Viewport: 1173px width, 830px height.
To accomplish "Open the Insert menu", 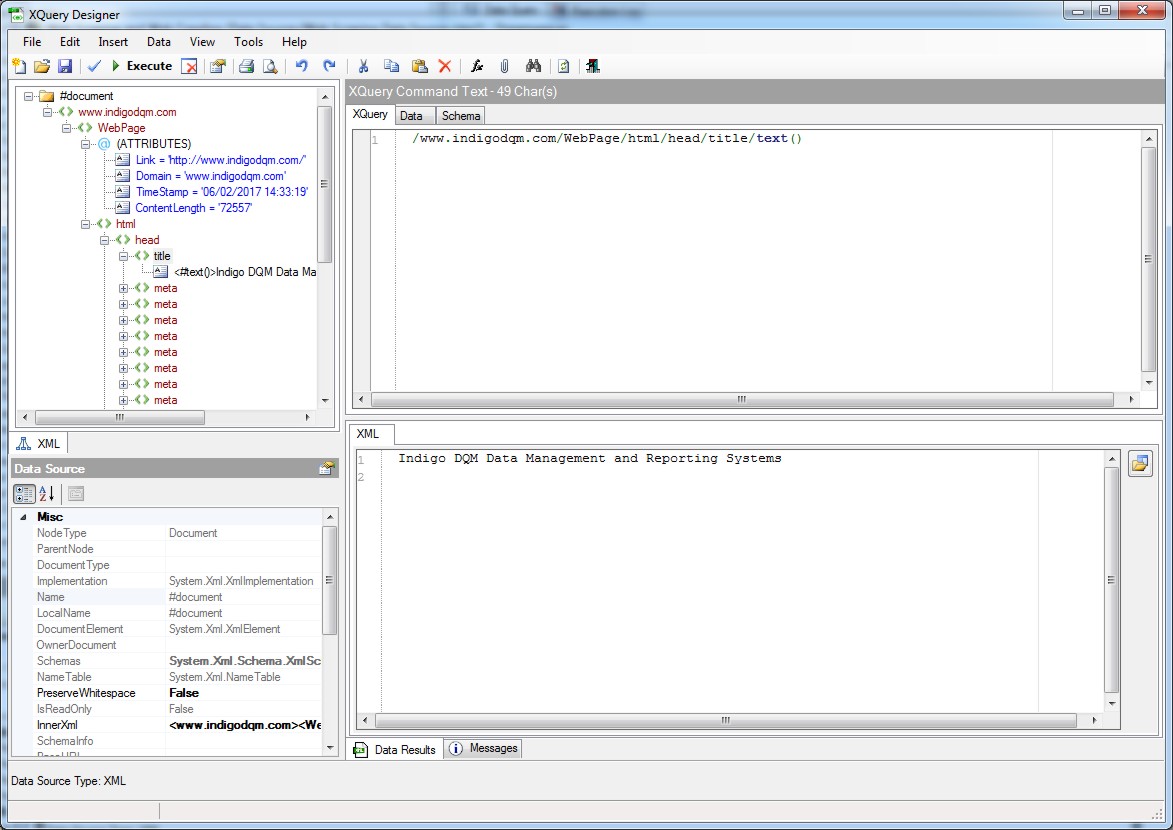I will coord(113,42).
